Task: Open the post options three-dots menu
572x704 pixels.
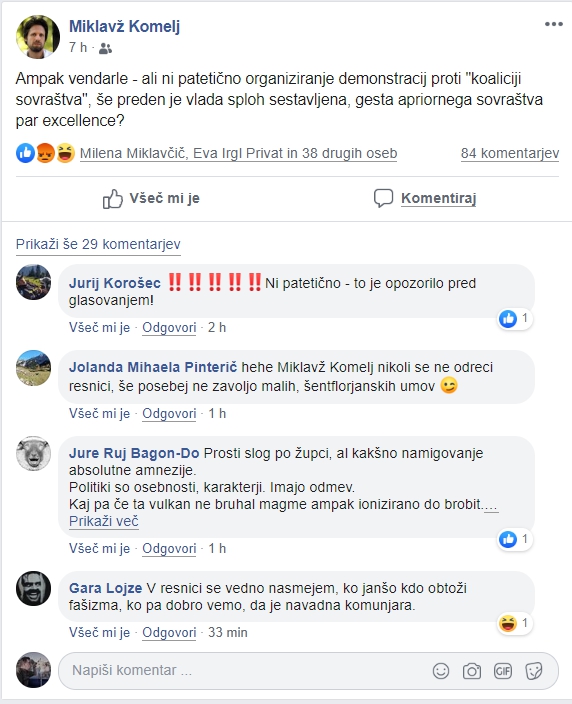Action: 553,24
